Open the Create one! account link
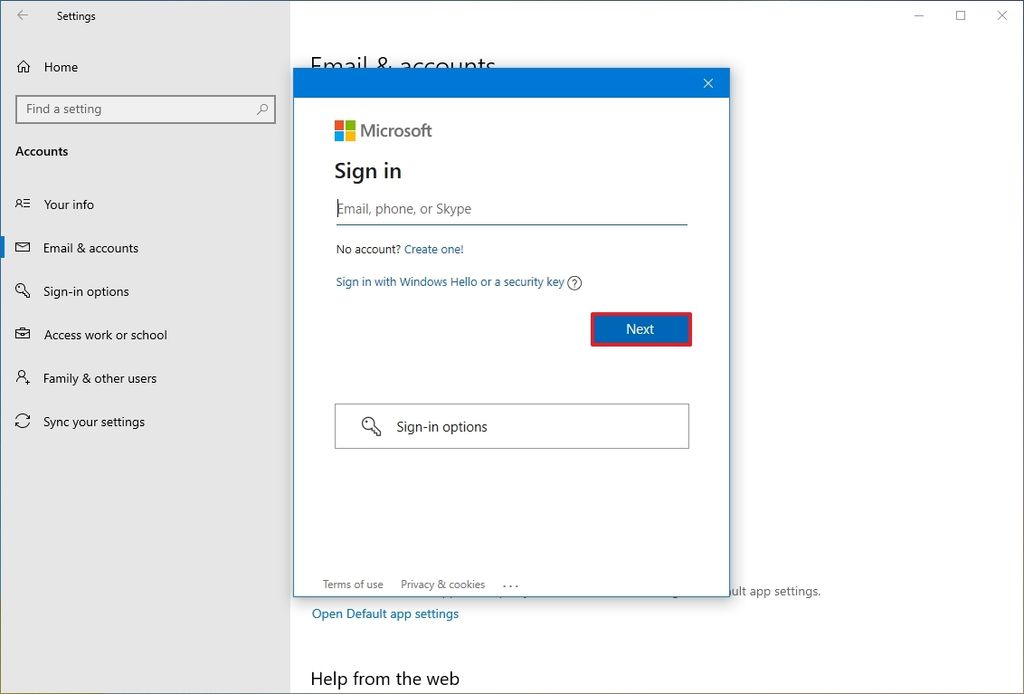Image resolution: width=1024 pixels, height=694 pixels. [434, 249]
